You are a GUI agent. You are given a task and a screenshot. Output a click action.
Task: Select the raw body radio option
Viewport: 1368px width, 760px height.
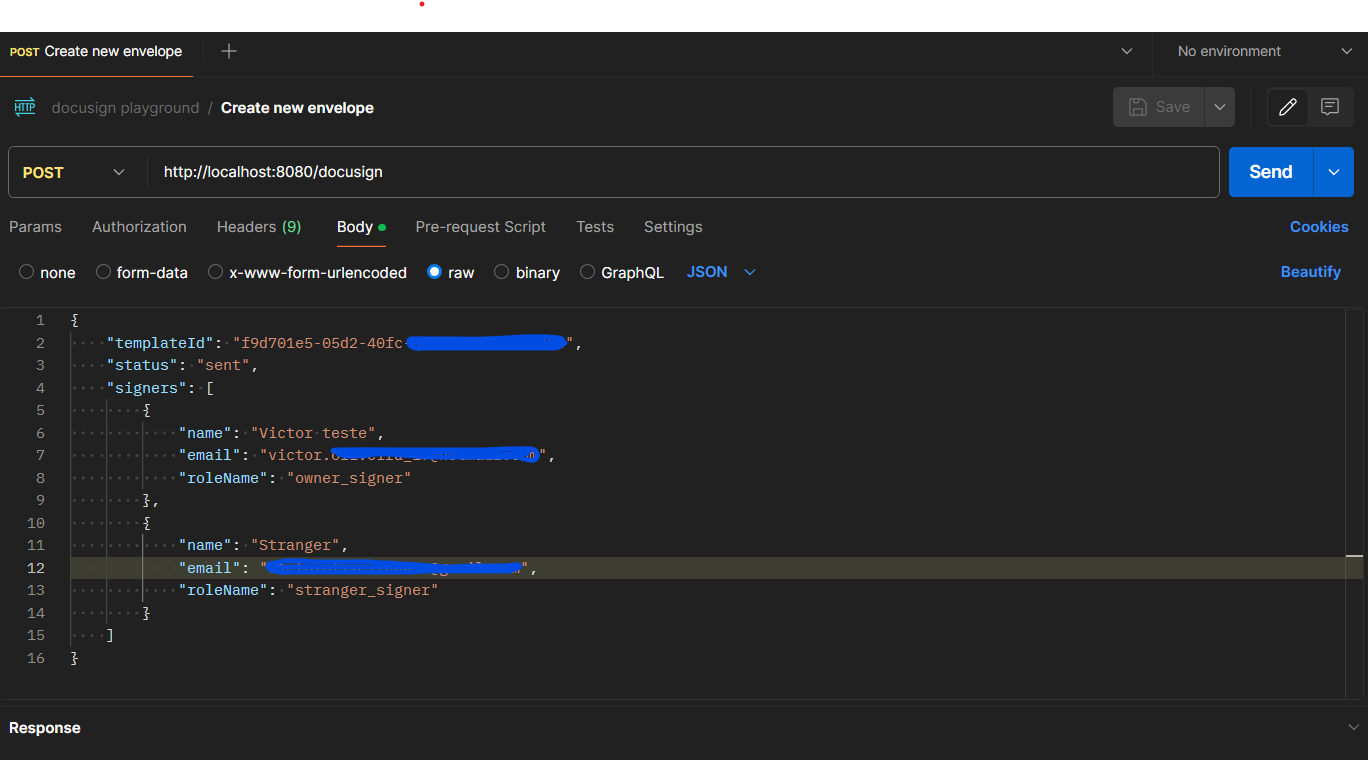pyautogui.click(x=434, y=272)
